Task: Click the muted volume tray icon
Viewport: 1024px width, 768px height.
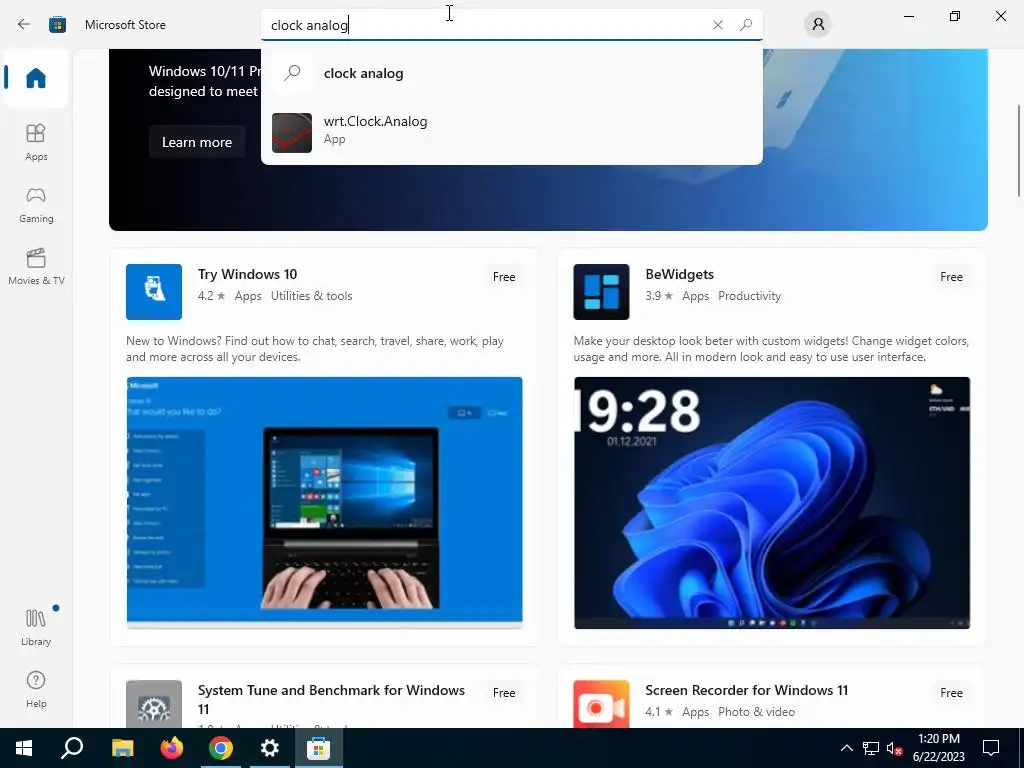Action: [894, 748]
